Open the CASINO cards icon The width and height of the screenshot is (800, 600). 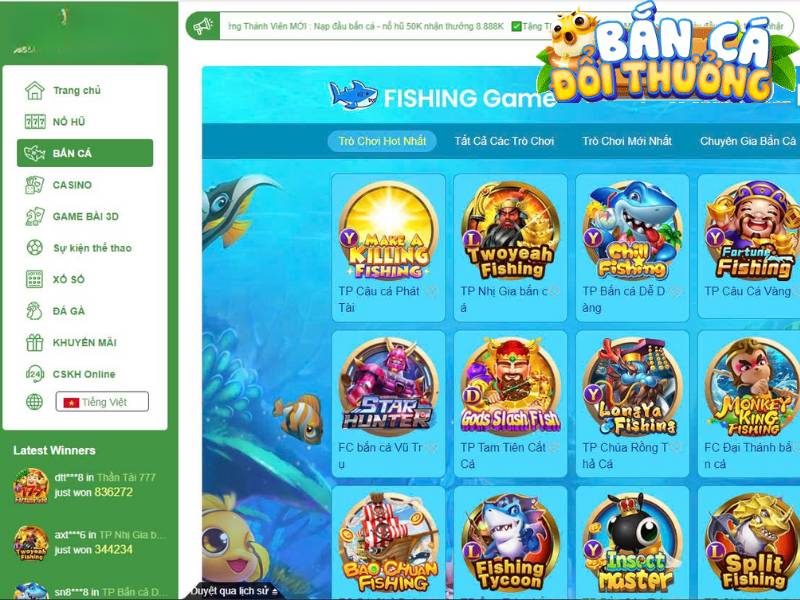click(x=35, y=185)
